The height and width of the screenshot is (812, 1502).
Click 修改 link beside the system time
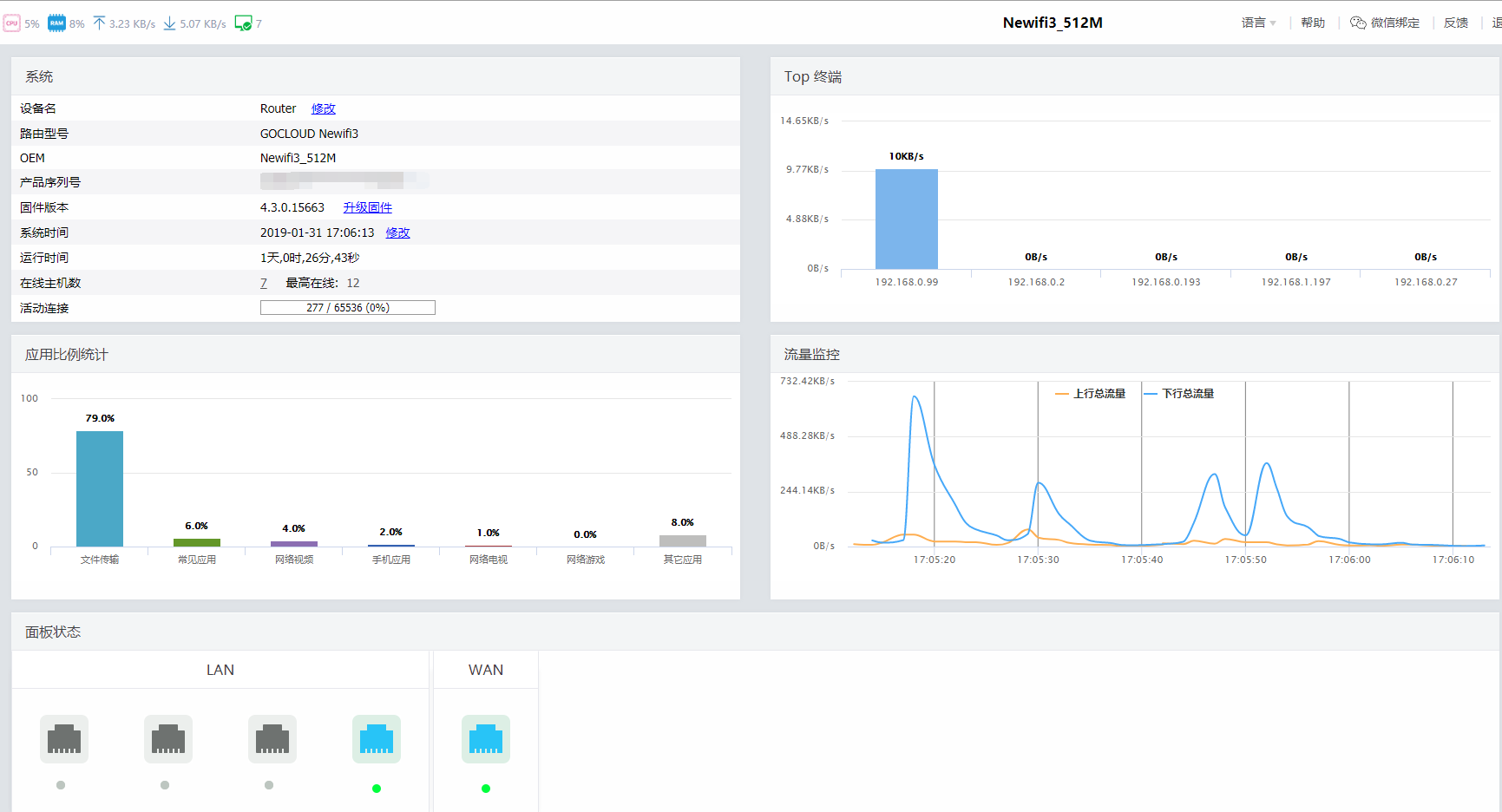point(398,232)
